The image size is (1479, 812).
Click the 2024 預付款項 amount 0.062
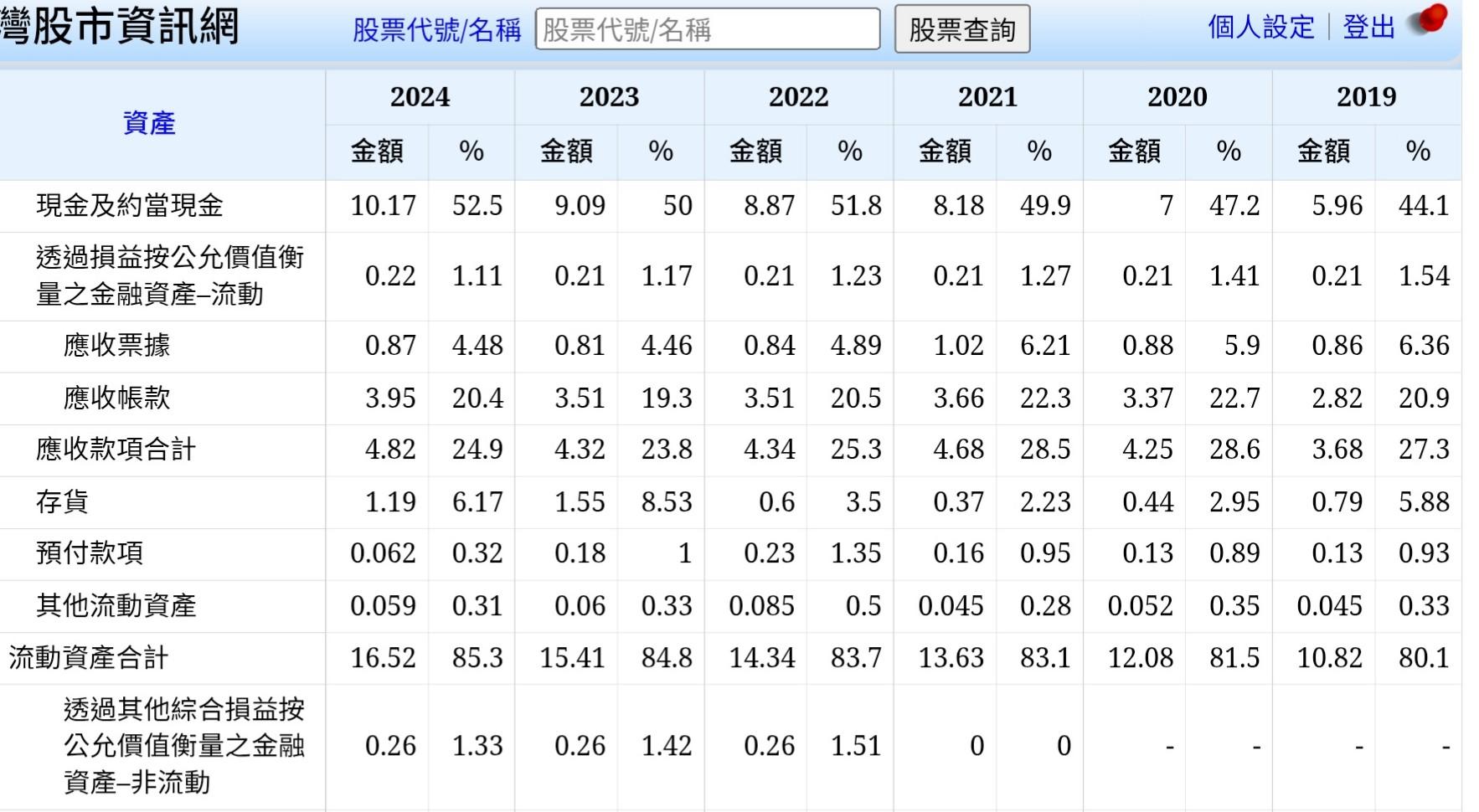click(383, 553)
